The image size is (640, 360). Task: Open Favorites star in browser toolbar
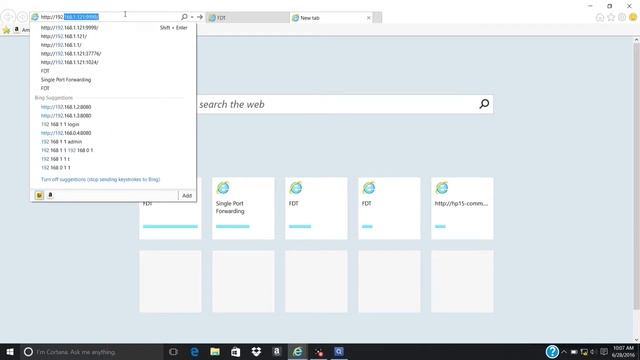click(x=611, y=17)
